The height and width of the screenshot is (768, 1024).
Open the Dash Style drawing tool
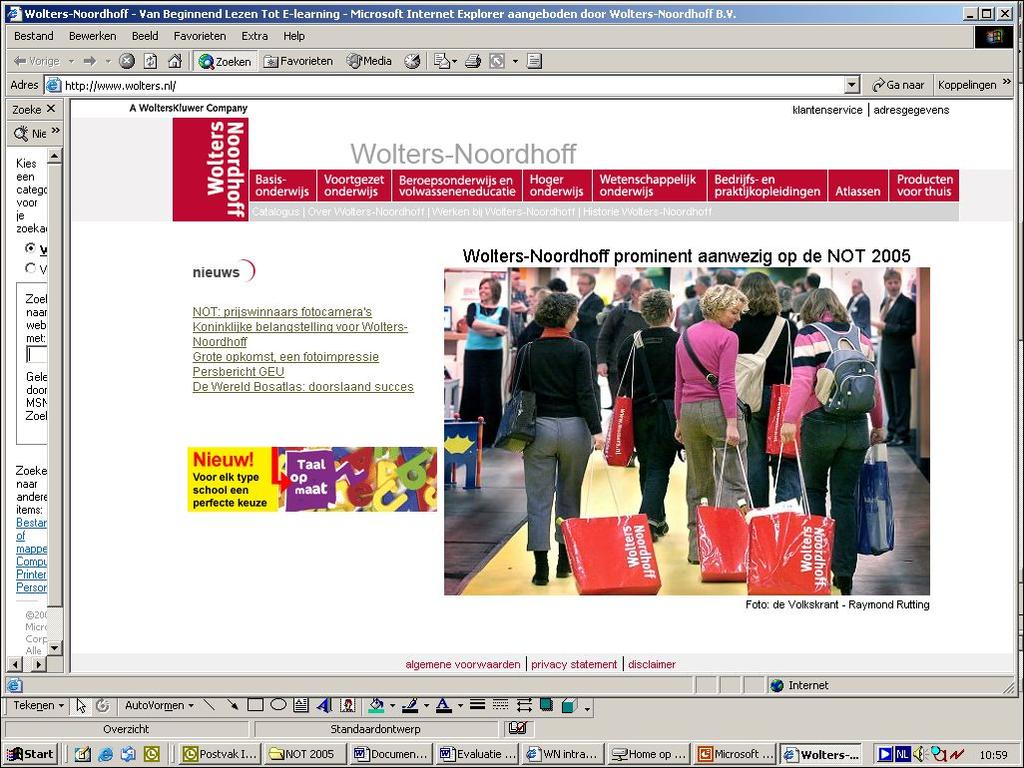[x=501, y=705]
